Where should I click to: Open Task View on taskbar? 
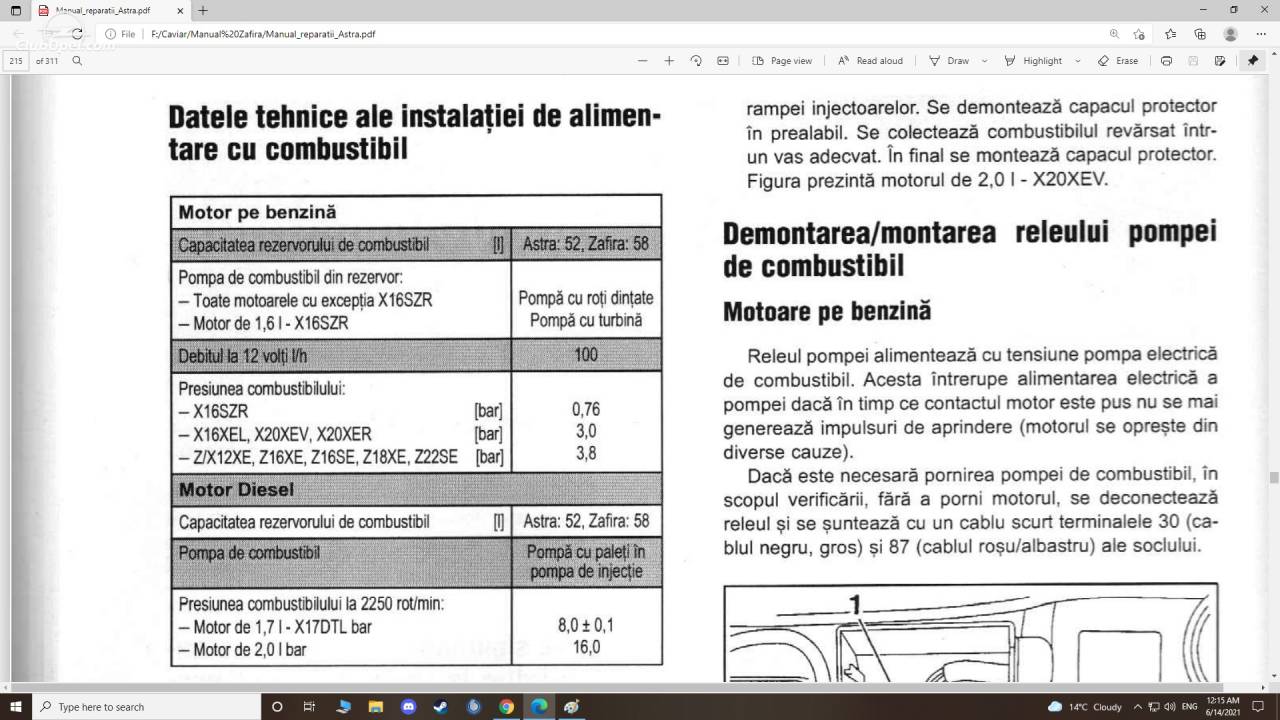[x=310, y=706]
